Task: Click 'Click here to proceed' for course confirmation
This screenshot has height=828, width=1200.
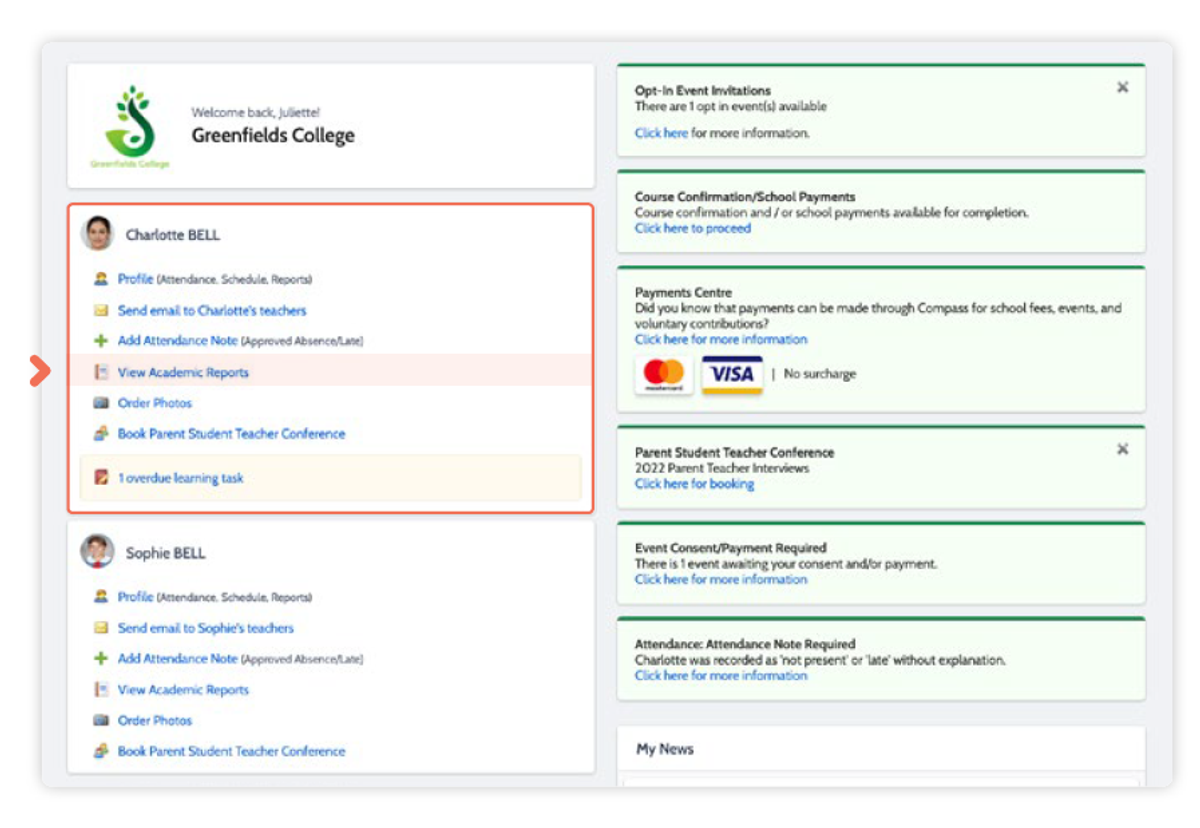Action: click(692, 228)
